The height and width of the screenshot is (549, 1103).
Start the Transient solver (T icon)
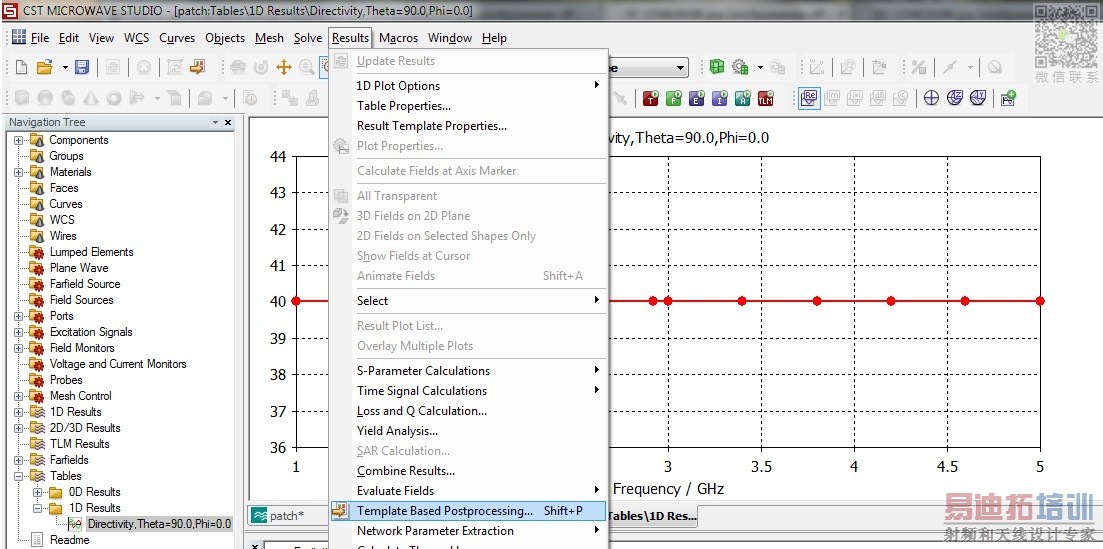[x=651, y=99]
